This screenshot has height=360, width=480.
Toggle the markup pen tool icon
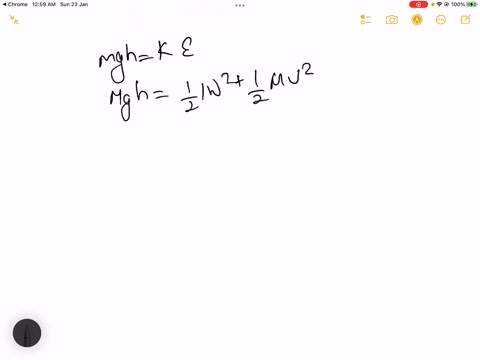[x=417, y=20]
